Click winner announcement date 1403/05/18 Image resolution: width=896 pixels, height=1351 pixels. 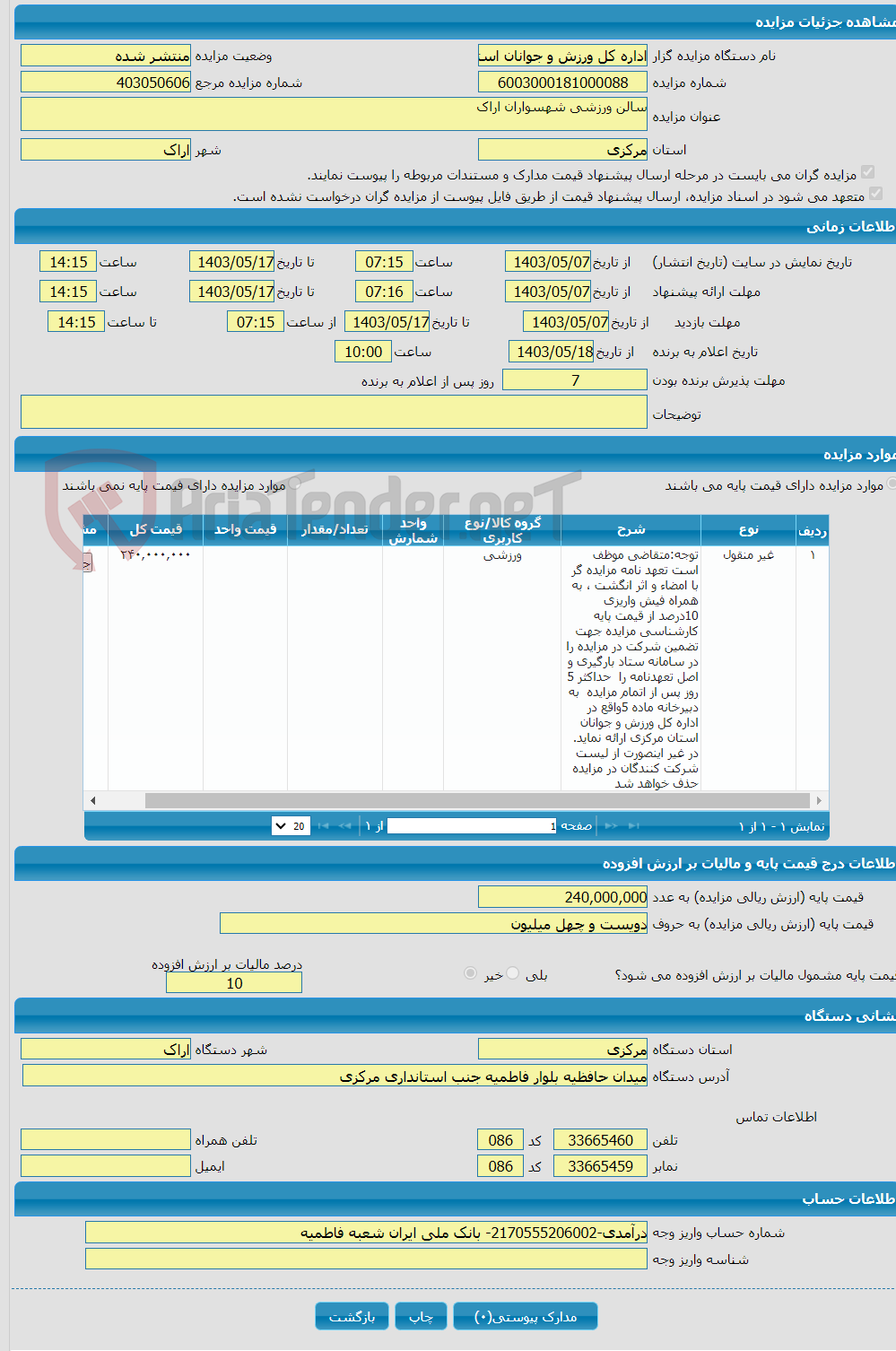pyautogui.click(x=551, y=352)
